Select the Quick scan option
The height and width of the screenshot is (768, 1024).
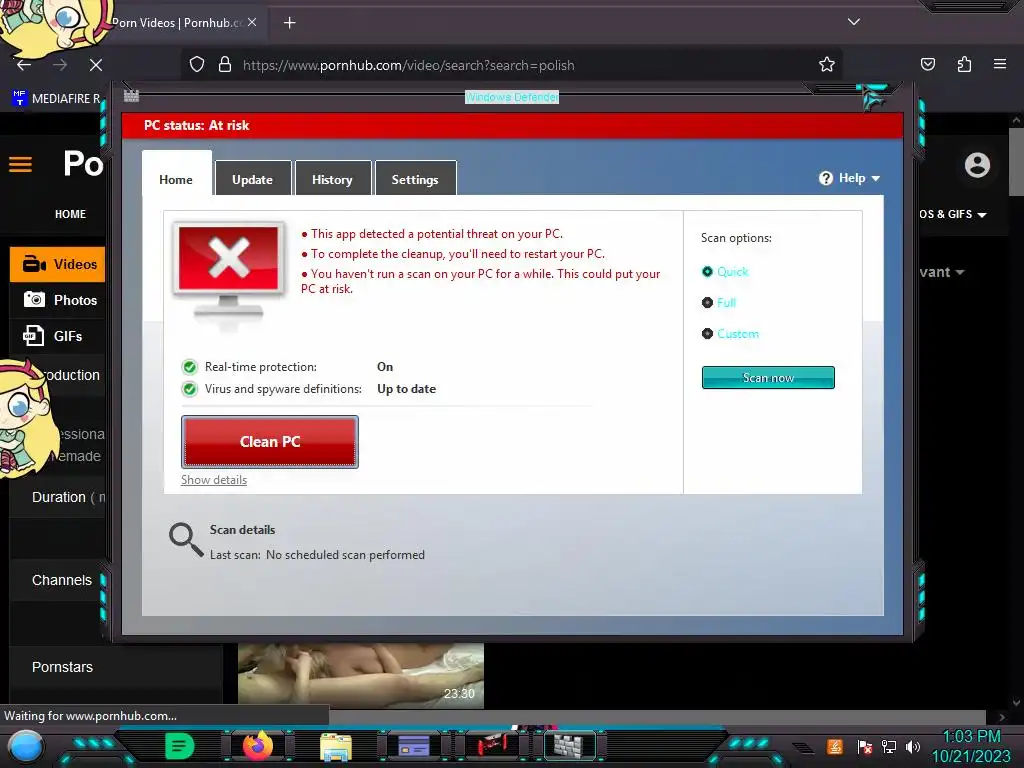click(725, 272)
